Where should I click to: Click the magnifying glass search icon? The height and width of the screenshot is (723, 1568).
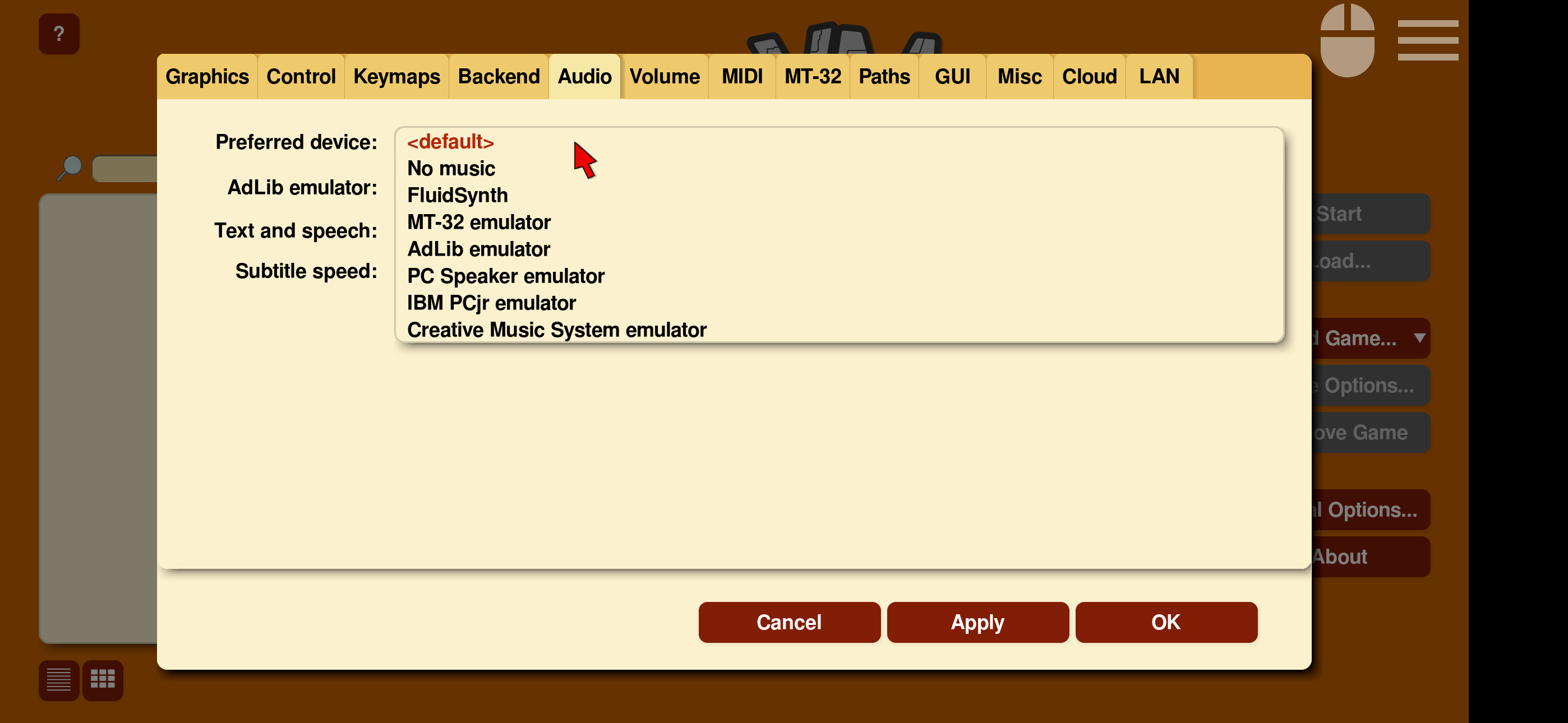[x=70, y=168]
